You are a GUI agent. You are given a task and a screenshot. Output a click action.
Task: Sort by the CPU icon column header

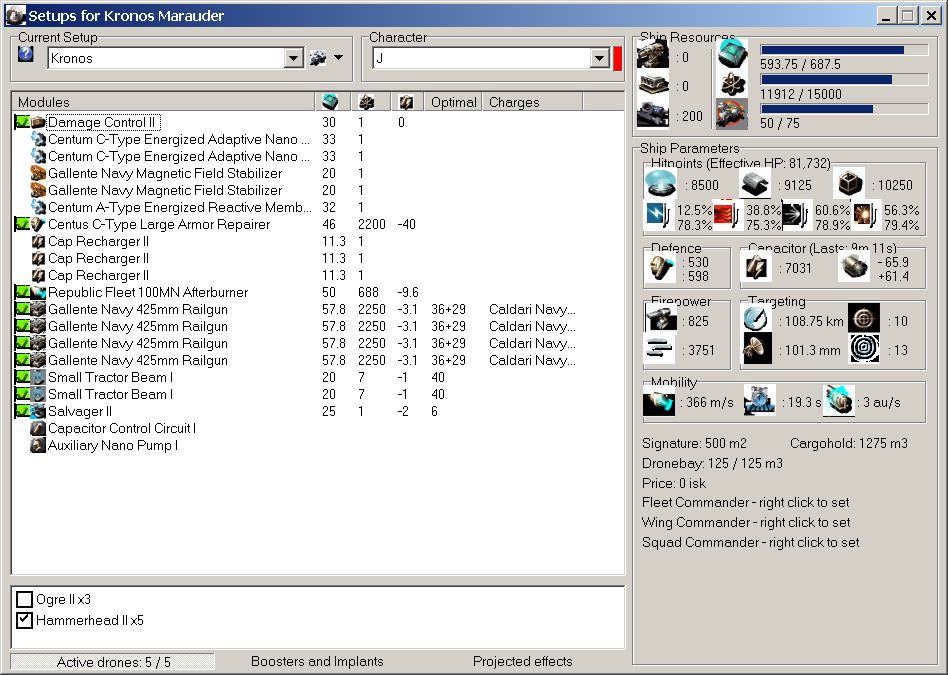coord(333,102)
